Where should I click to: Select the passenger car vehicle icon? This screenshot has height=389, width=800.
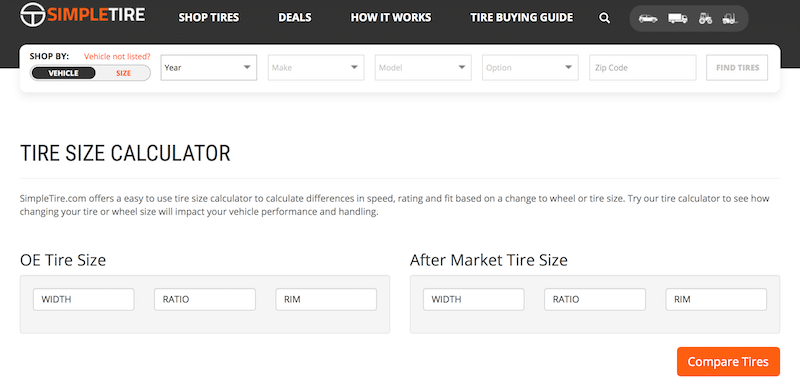click(648, 18)
